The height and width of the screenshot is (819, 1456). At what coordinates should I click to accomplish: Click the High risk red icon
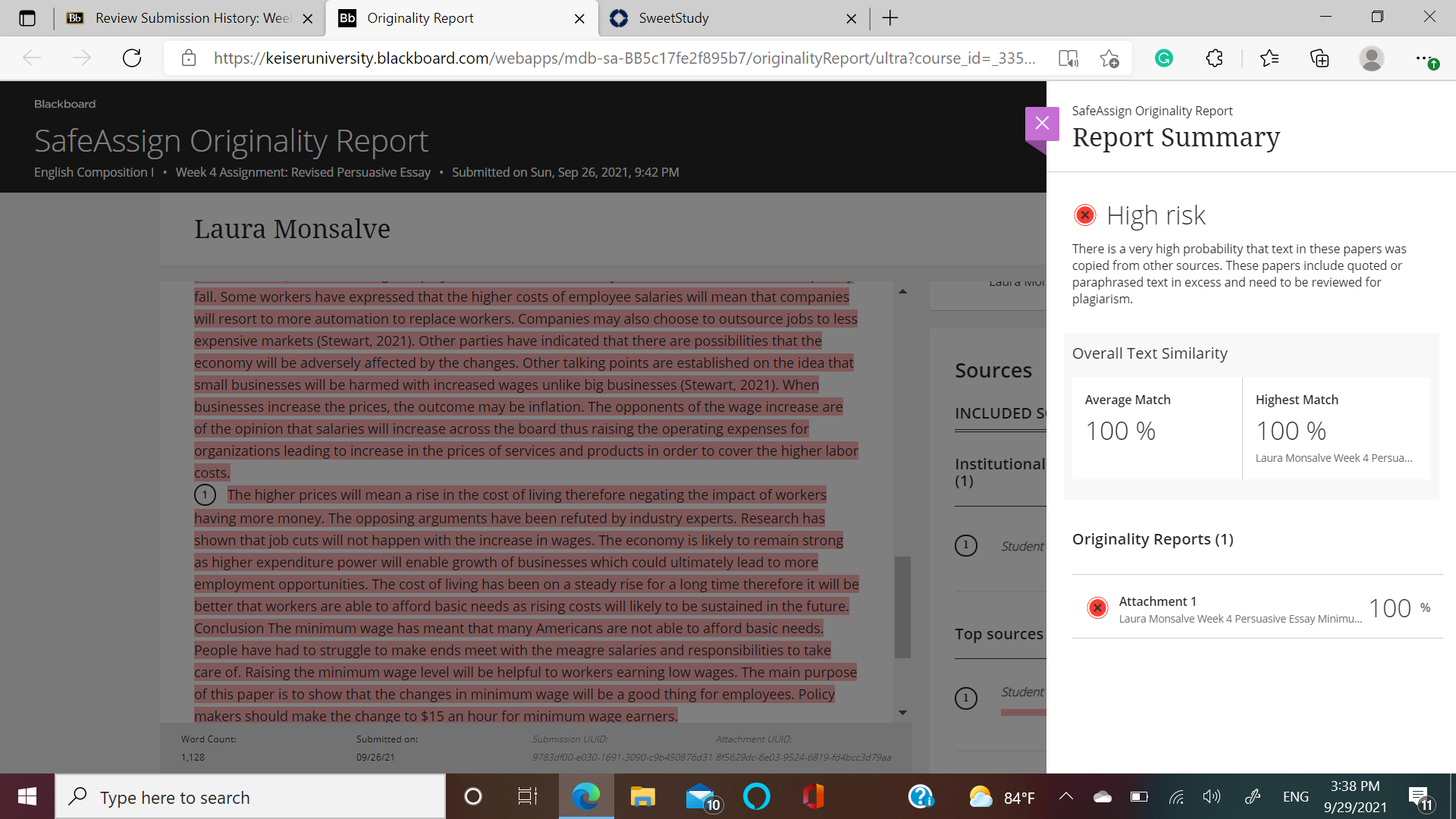click(x=1085, y=215)
